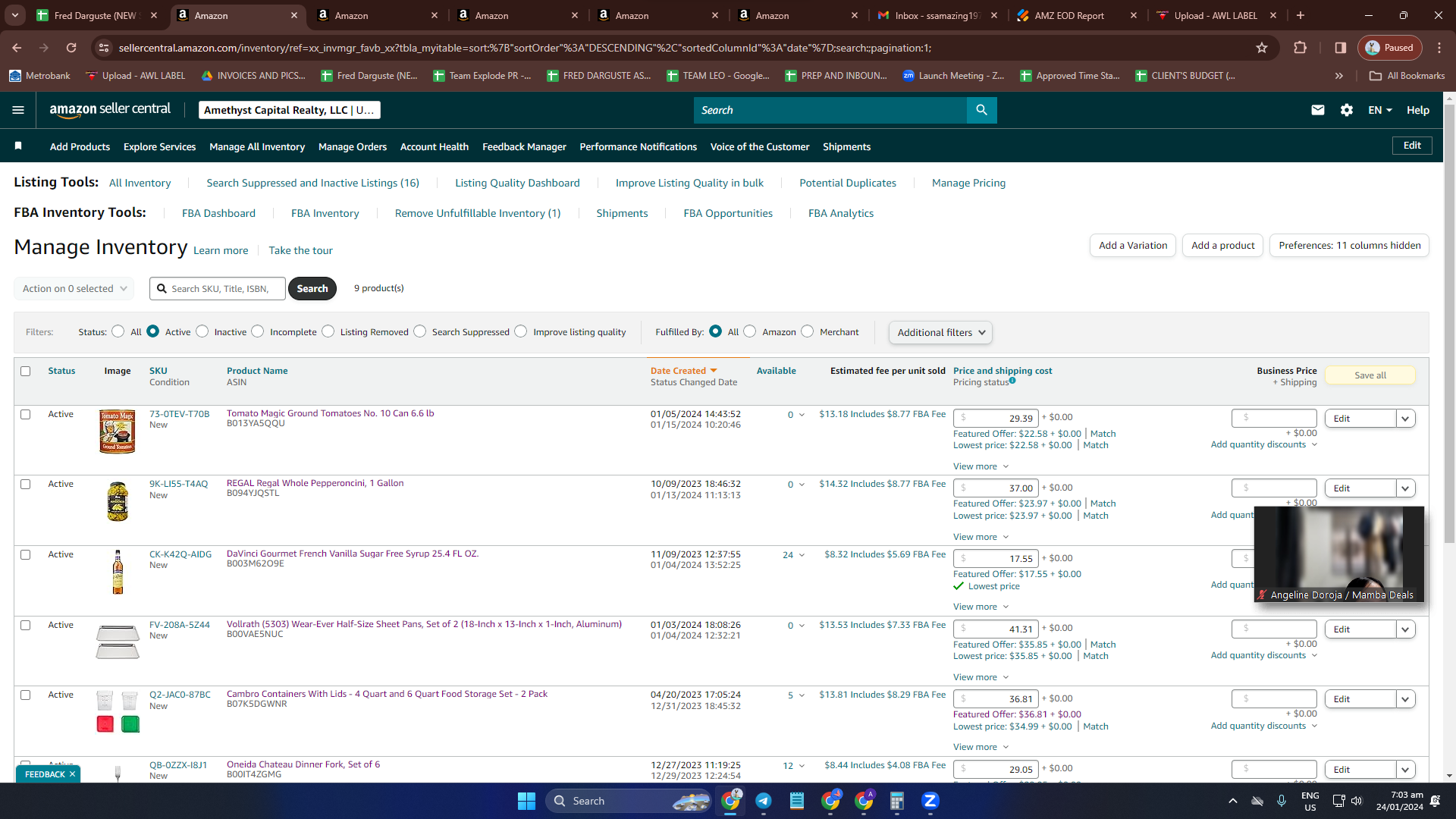
Task: Select the DaVinci Syrup row checkbox
Action: [x=26, y=555]
